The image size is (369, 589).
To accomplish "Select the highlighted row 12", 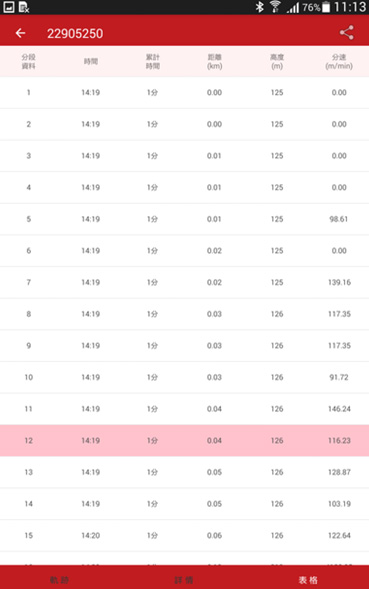I will 184,441.
